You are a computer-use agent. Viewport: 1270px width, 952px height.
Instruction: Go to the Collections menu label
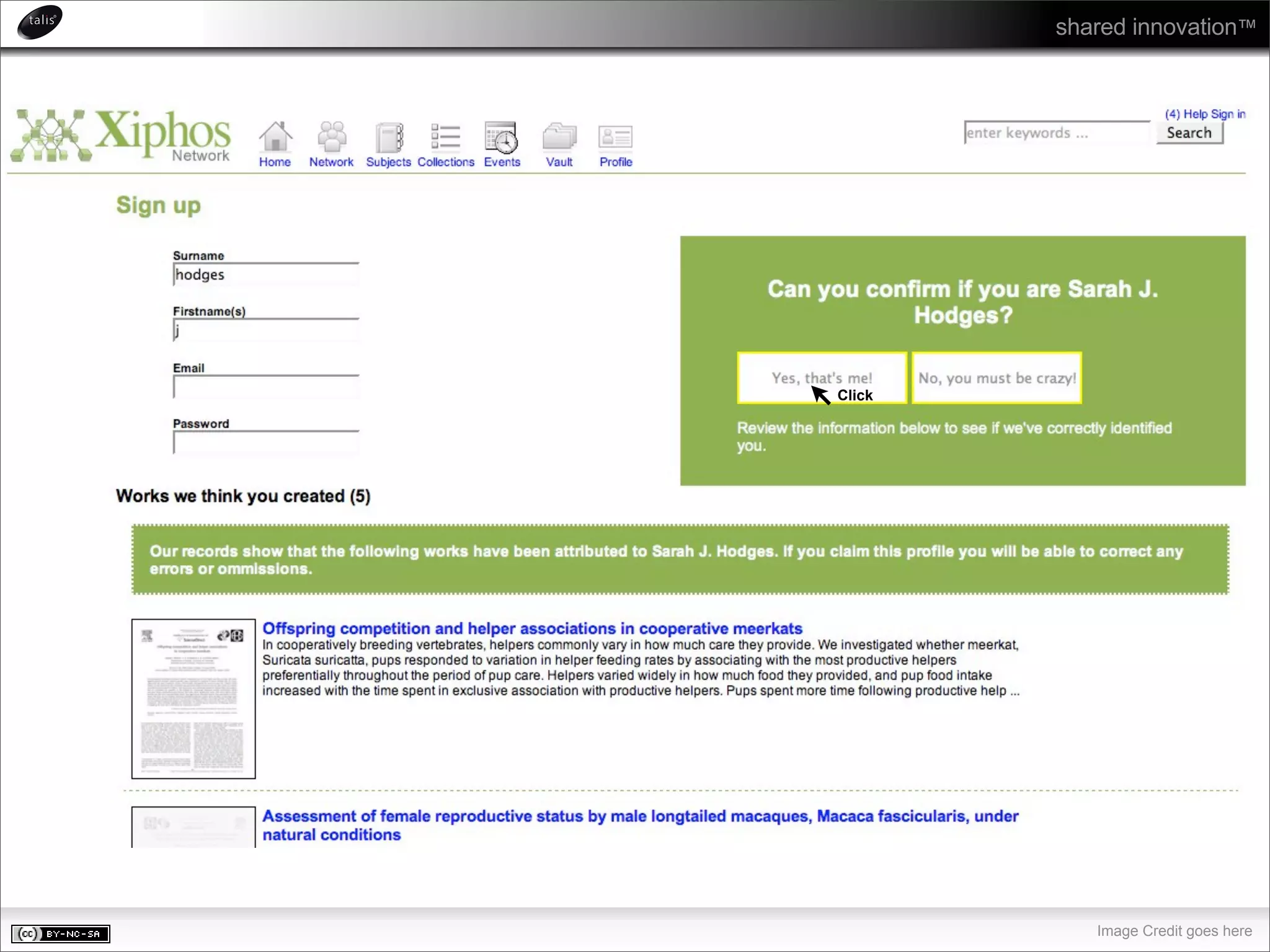pyautogui.click(x=446, y=162)
